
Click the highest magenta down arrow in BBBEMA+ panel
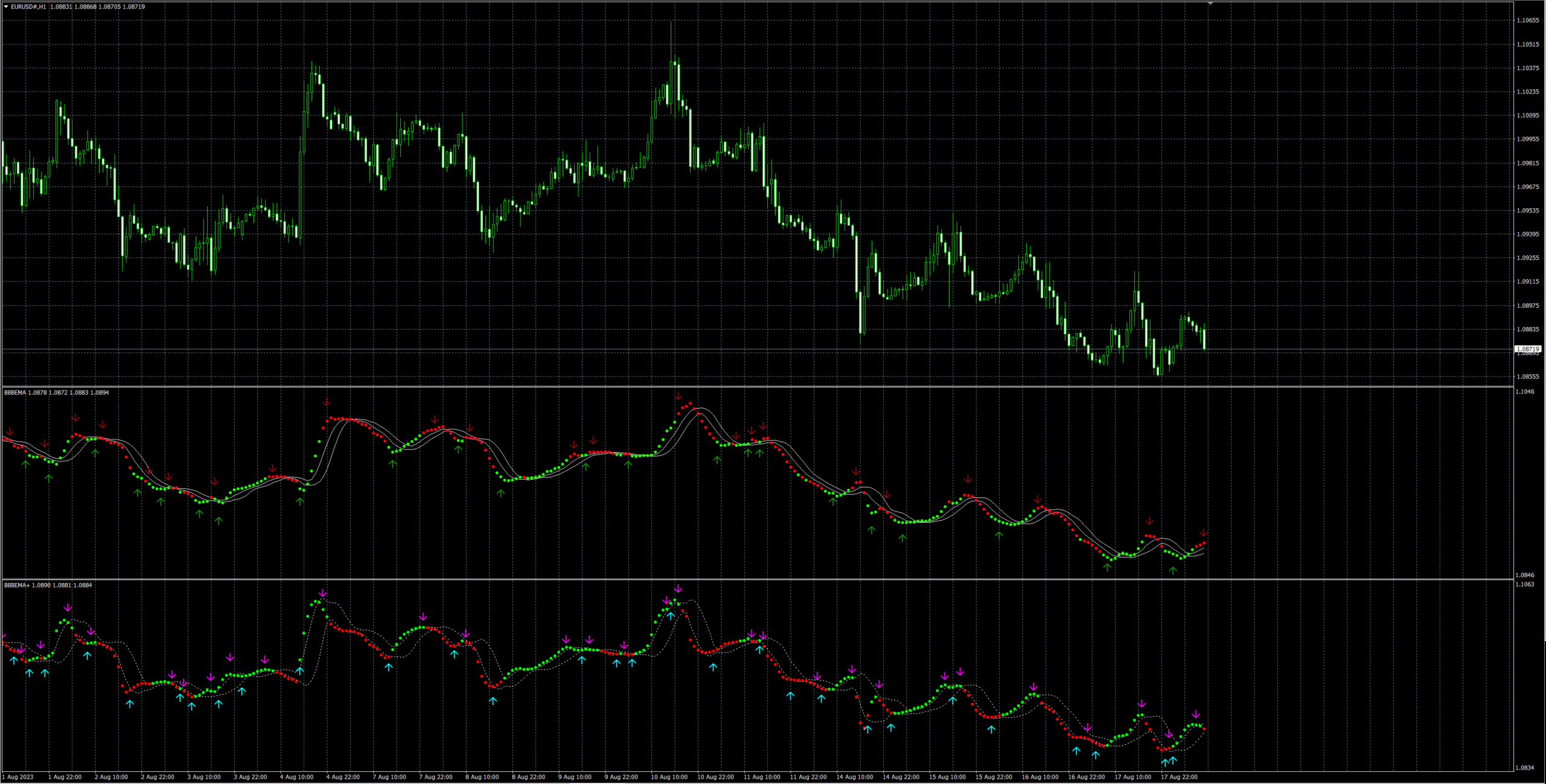[x=678, y=588]
